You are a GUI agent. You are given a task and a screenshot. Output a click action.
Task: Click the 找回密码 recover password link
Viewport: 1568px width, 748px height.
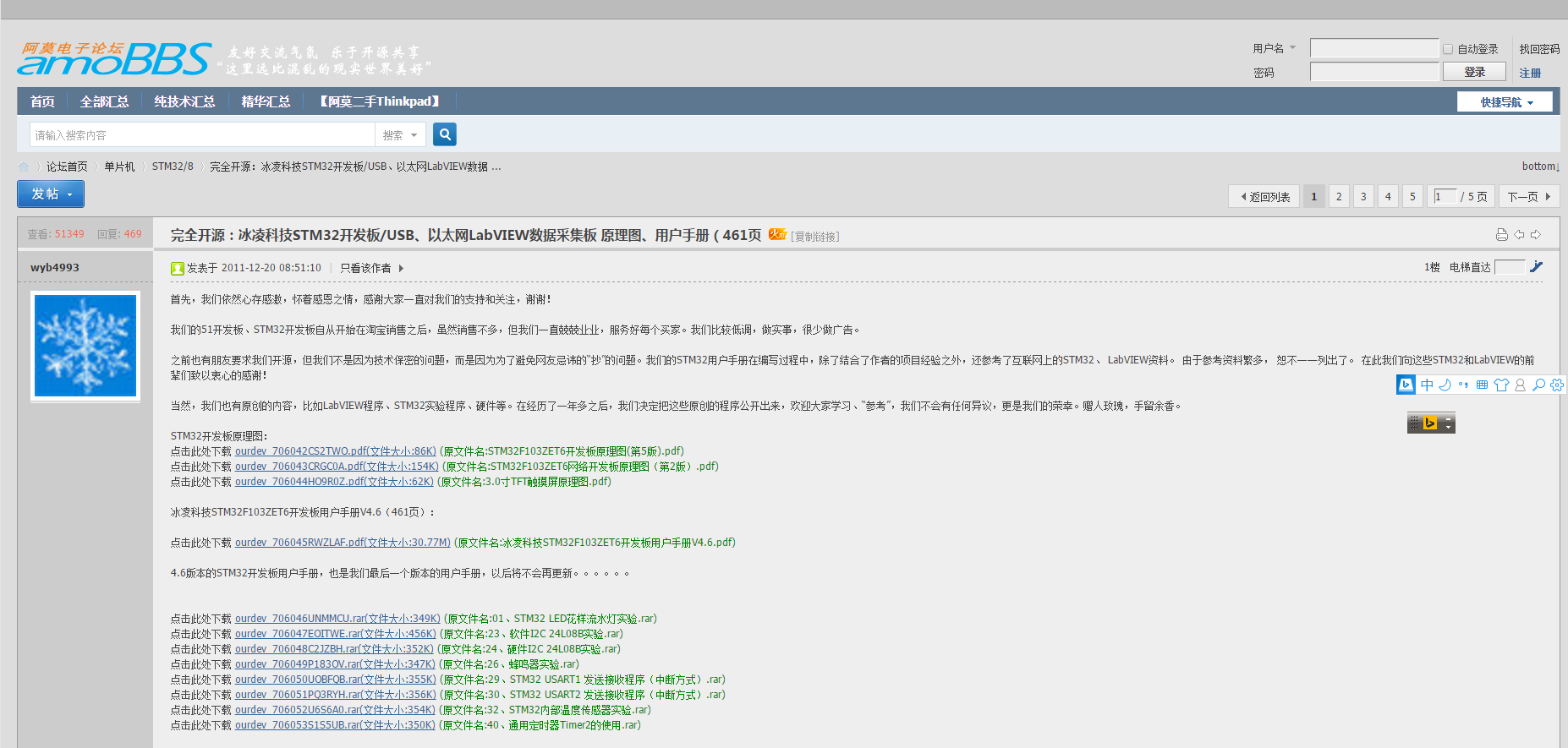pos(1539,49)
